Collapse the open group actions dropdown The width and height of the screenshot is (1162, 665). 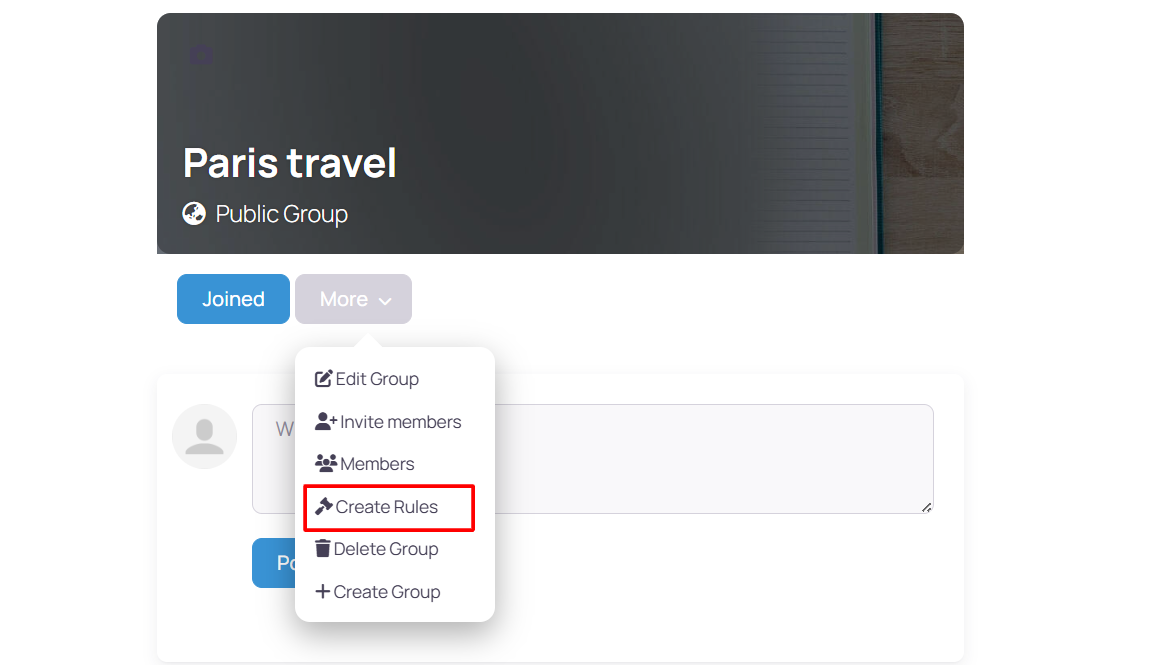[x=353, y=298]
